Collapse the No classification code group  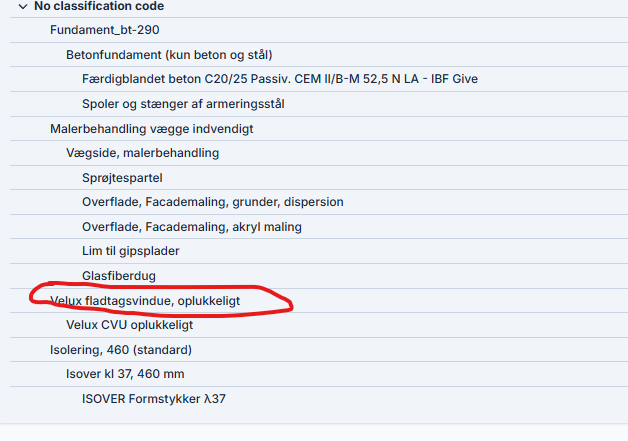click(23, 6)
